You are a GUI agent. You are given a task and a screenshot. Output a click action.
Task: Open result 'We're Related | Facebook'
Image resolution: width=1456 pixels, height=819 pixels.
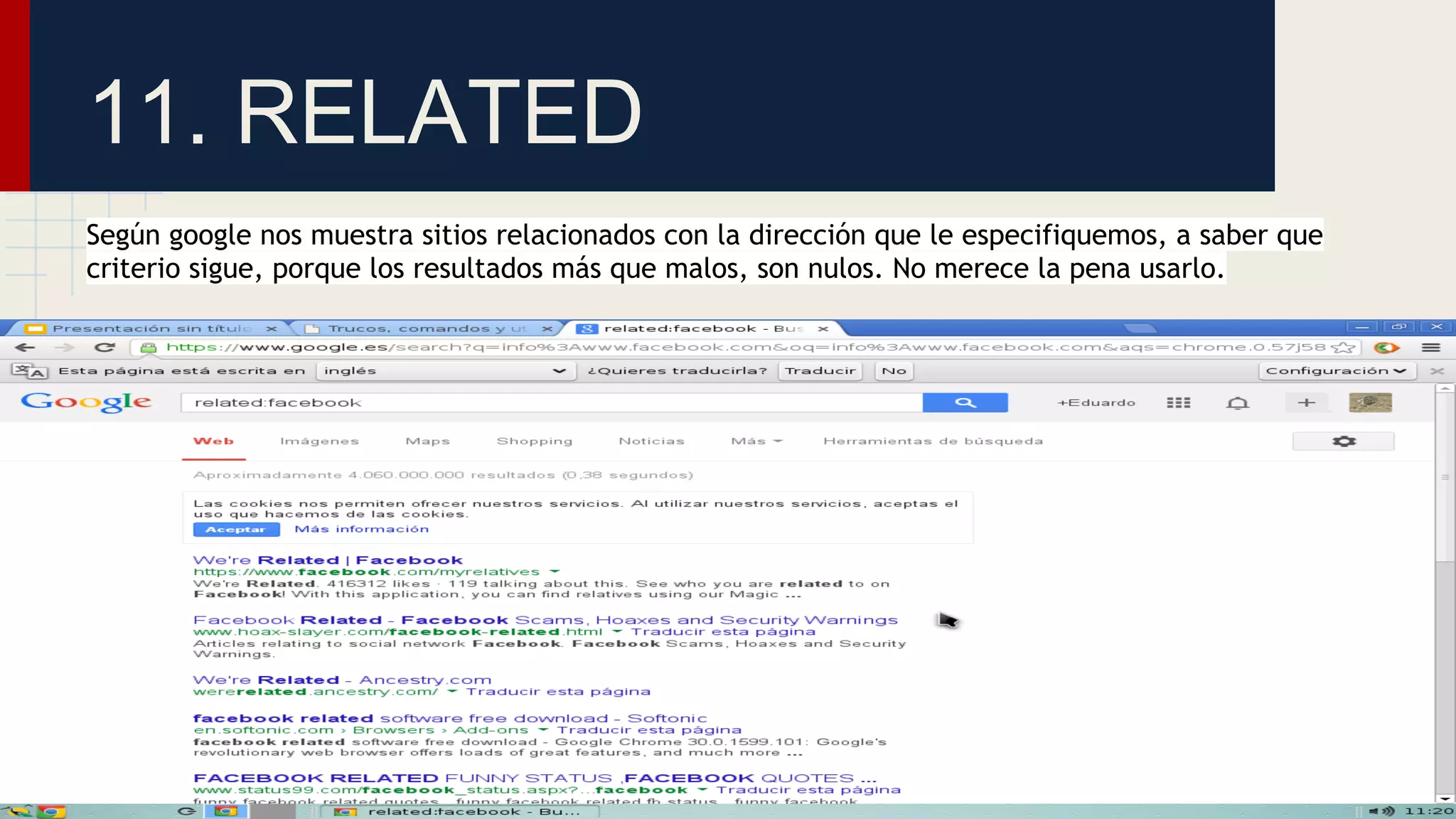click(328, 560)
